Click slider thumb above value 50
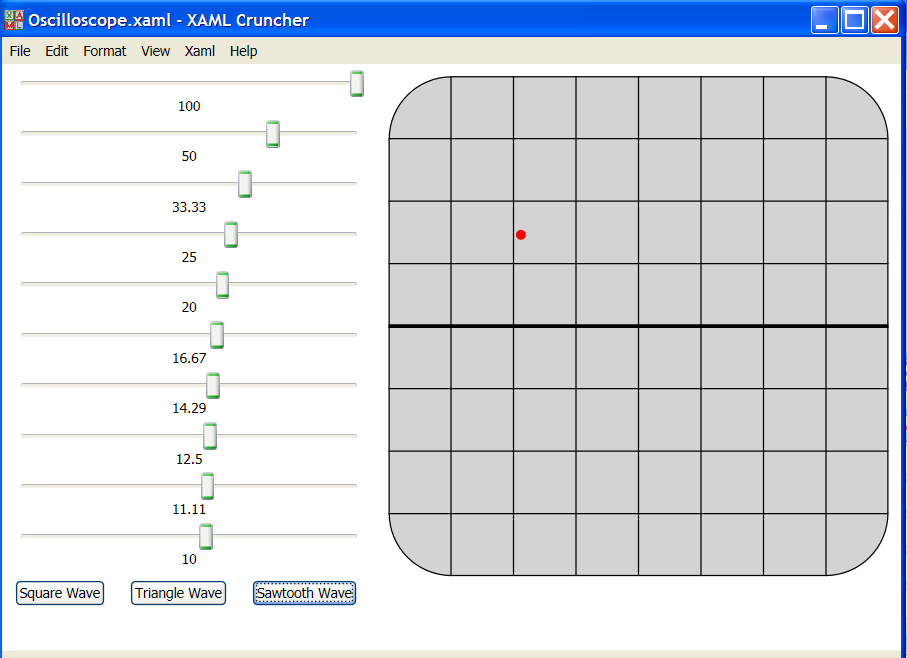907x658 pixels. coord(273,134)
